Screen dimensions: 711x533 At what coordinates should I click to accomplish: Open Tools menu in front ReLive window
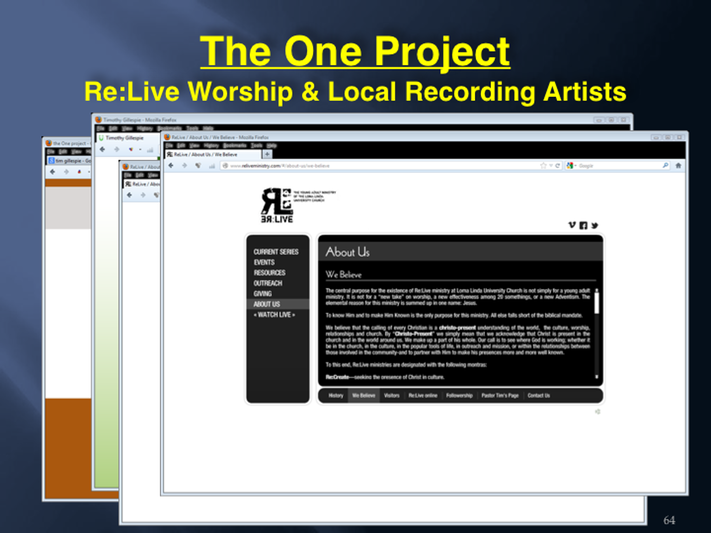click(257, 146)
